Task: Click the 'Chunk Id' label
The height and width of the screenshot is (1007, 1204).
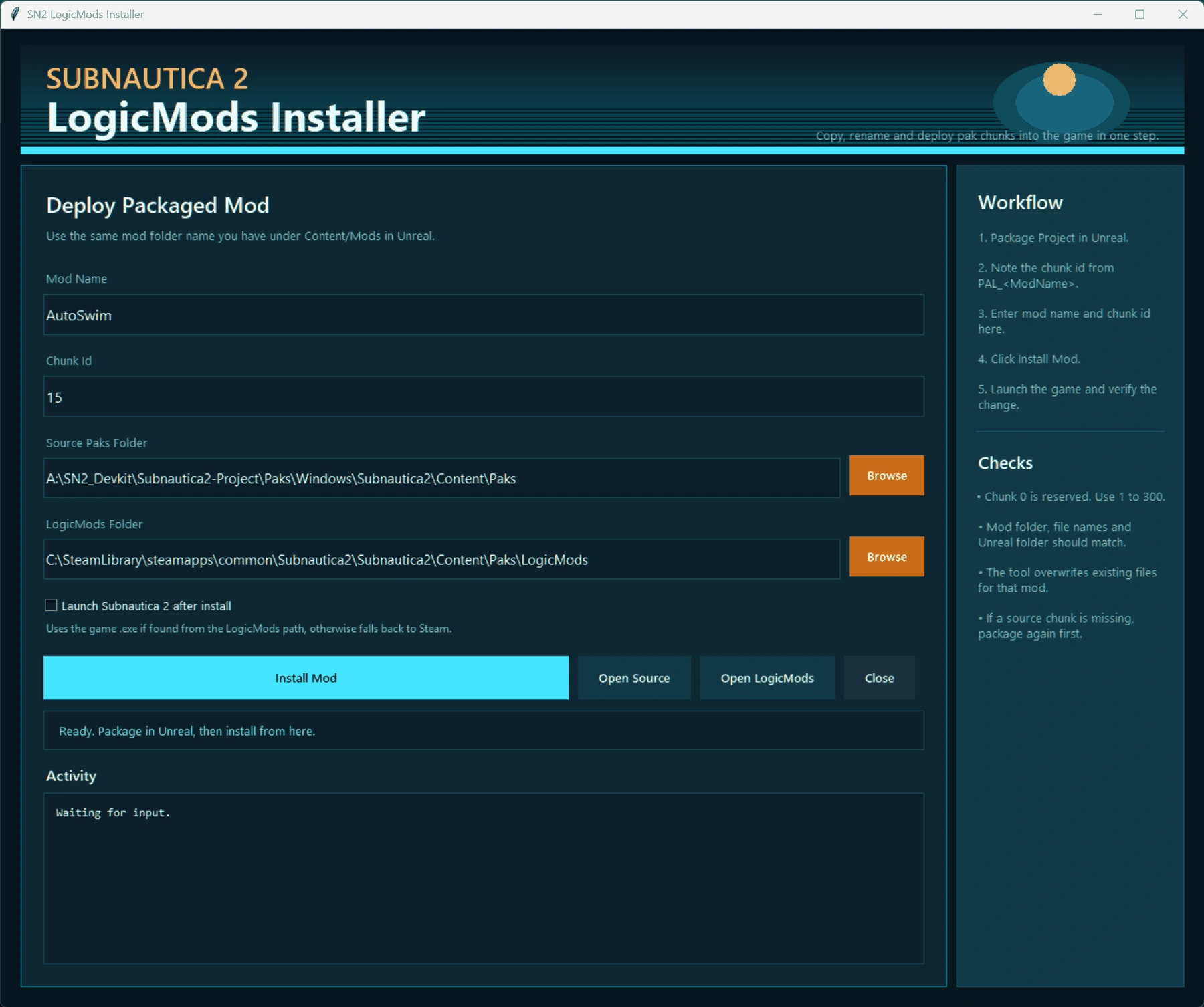Action: [x=69, y=360]
